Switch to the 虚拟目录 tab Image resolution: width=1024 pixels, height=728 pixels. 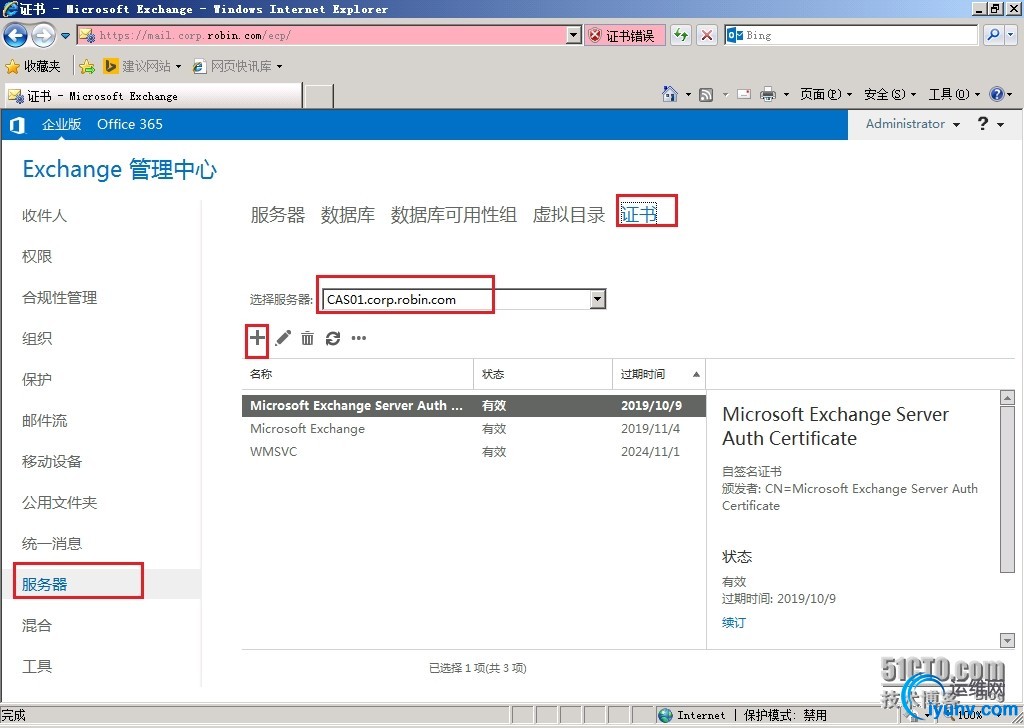tap(569, 214)
